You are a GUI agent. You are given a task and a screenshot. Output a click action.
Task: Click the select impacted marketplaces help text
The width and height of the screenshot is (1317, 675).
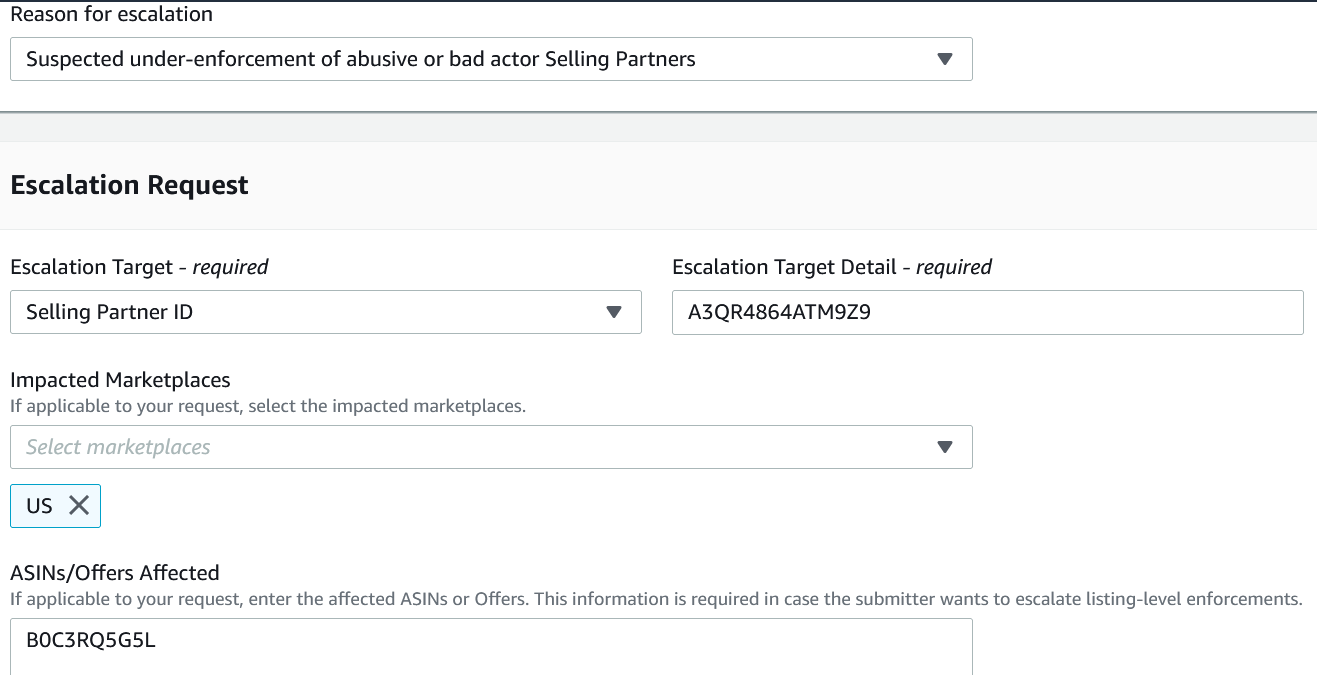click(x=268, y=406)
